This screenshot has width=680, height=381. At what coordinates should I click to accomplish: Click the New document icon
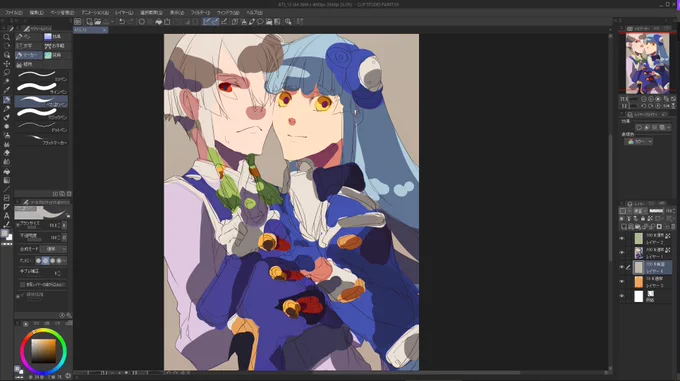89,22
